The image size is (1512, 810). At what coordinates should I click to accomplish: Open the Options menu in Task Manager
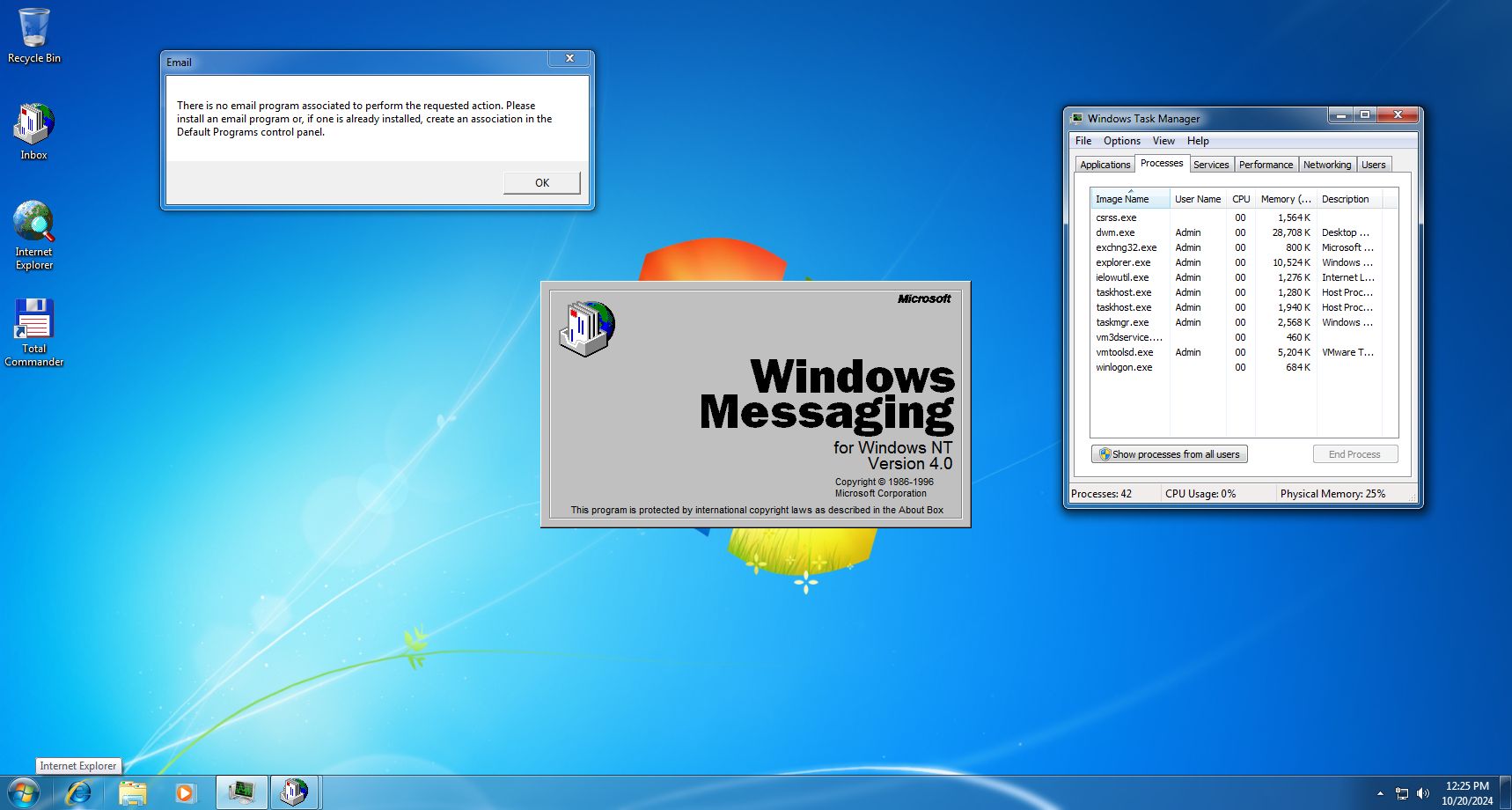coord(1122,141)
